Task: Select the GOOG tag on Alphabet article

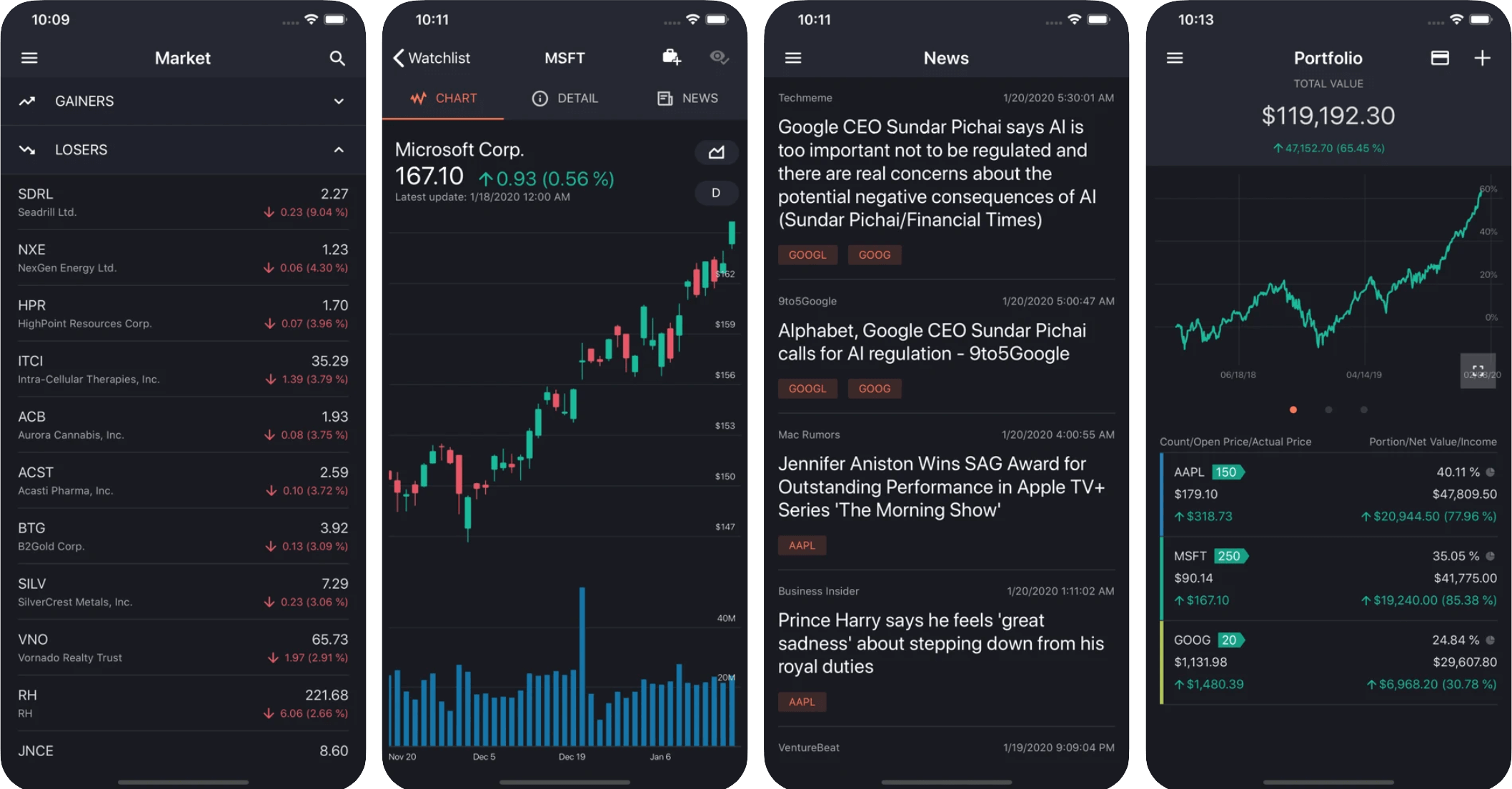Action: pos(872,389)
